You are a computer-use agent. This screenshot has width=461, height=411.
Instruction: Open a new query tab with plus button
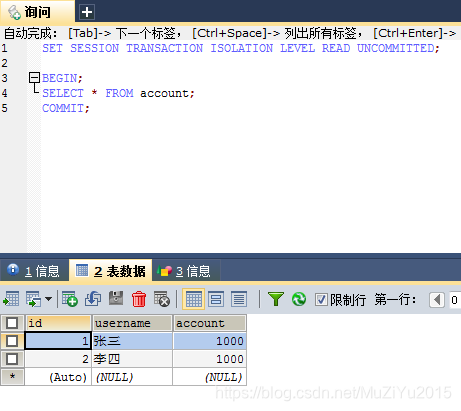click(x=87, y=12)
